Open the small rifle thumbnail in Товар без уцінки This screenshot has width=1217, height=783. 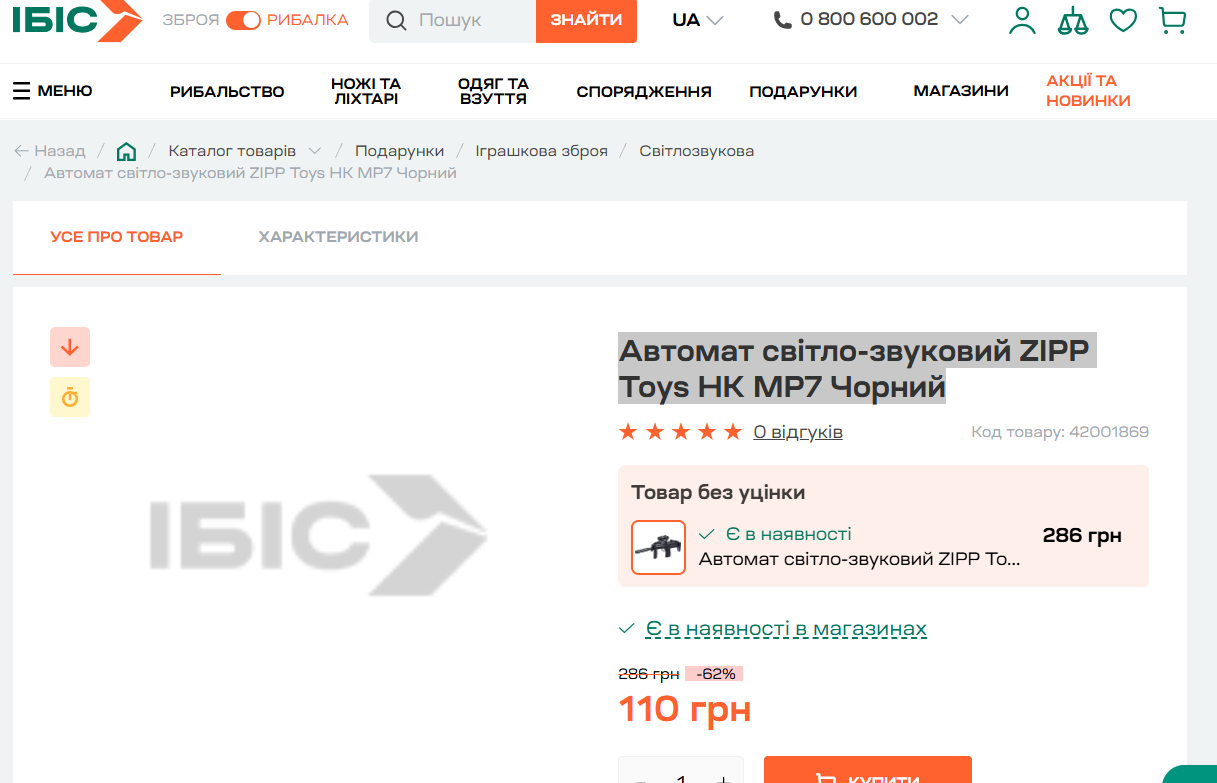tap(658, 547)
